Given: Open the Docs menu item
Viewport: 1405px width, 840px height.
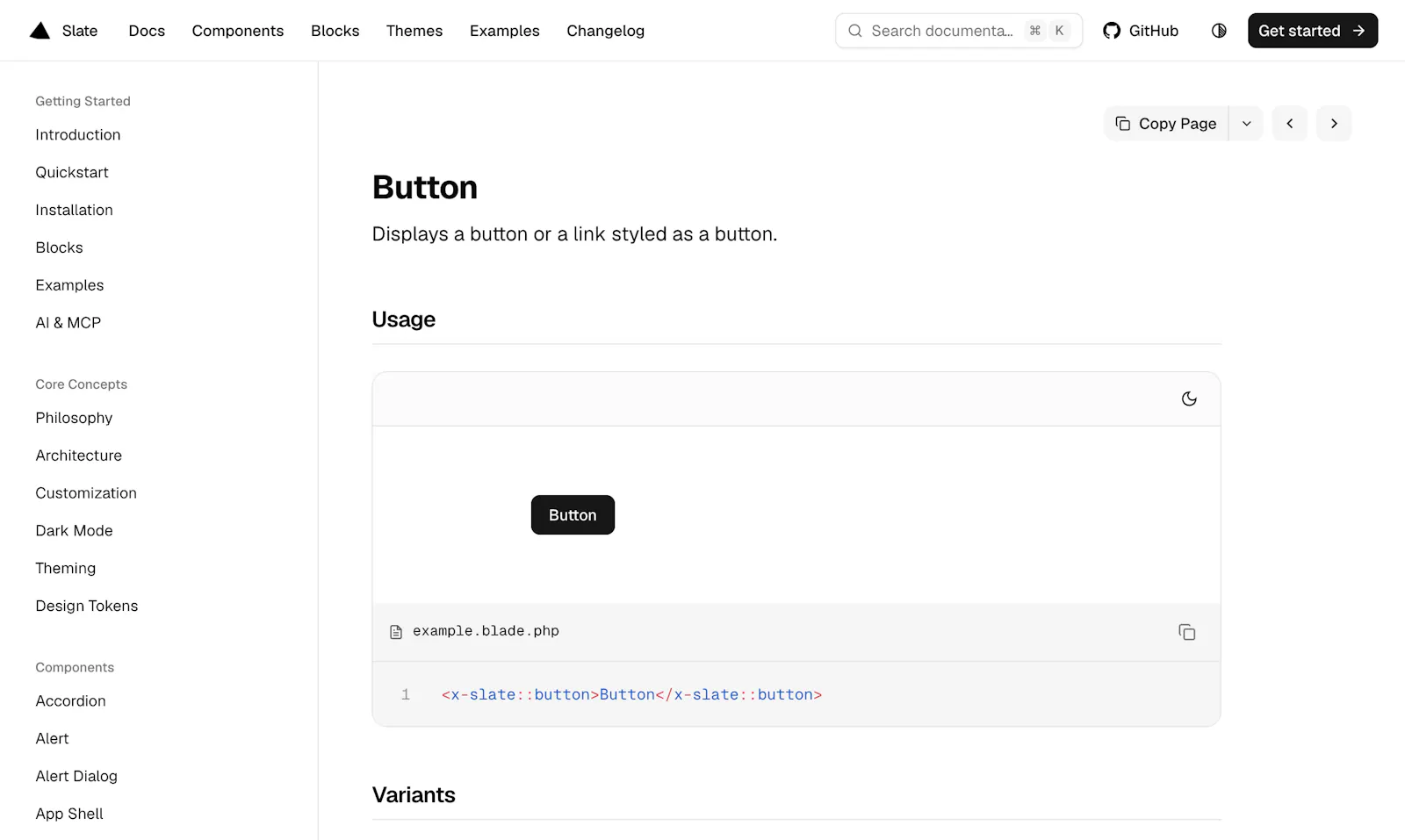Looking at the screenshot, I should pos(147,31).
